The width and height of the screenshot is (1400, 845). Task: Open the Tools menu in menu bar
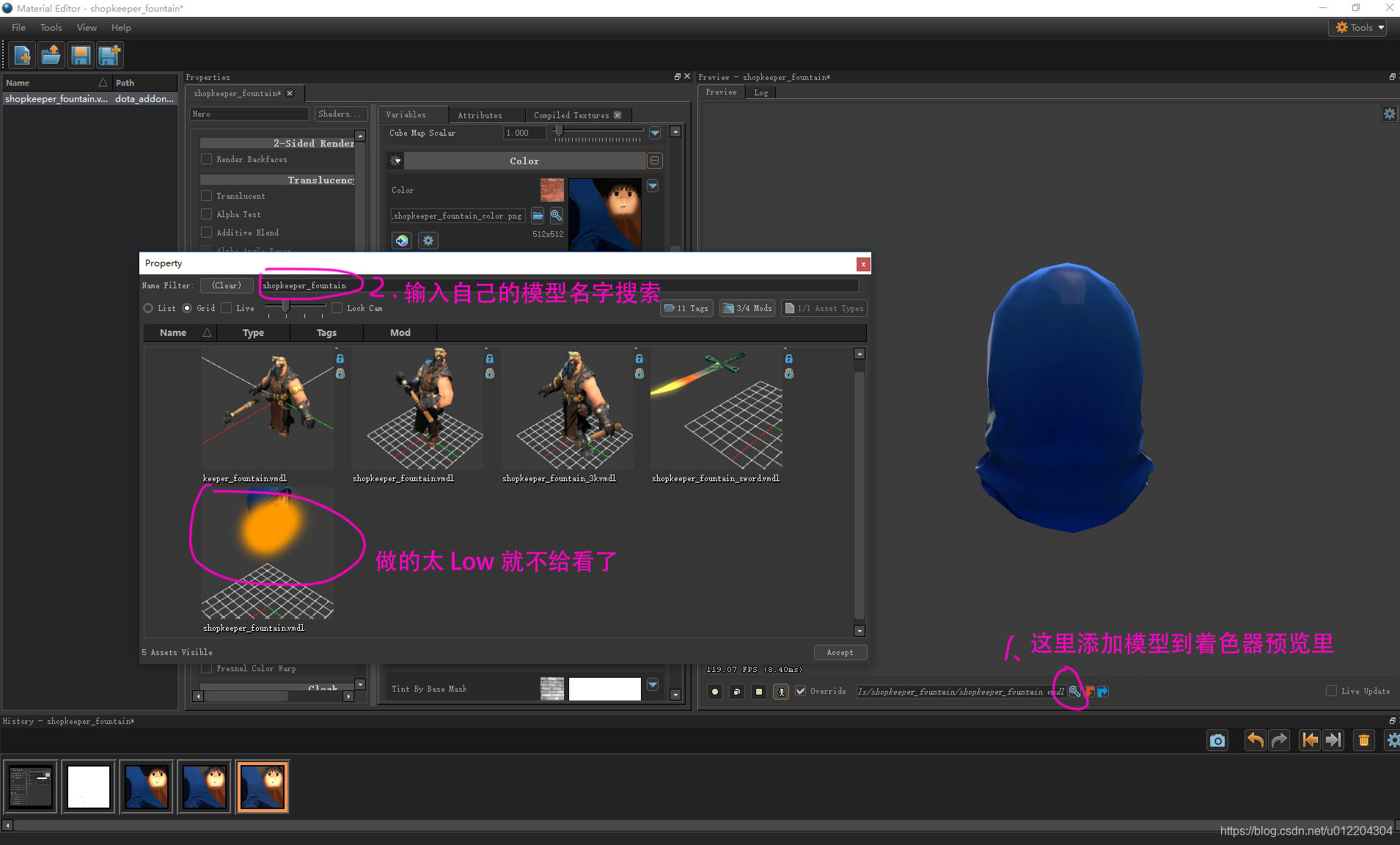51,27
